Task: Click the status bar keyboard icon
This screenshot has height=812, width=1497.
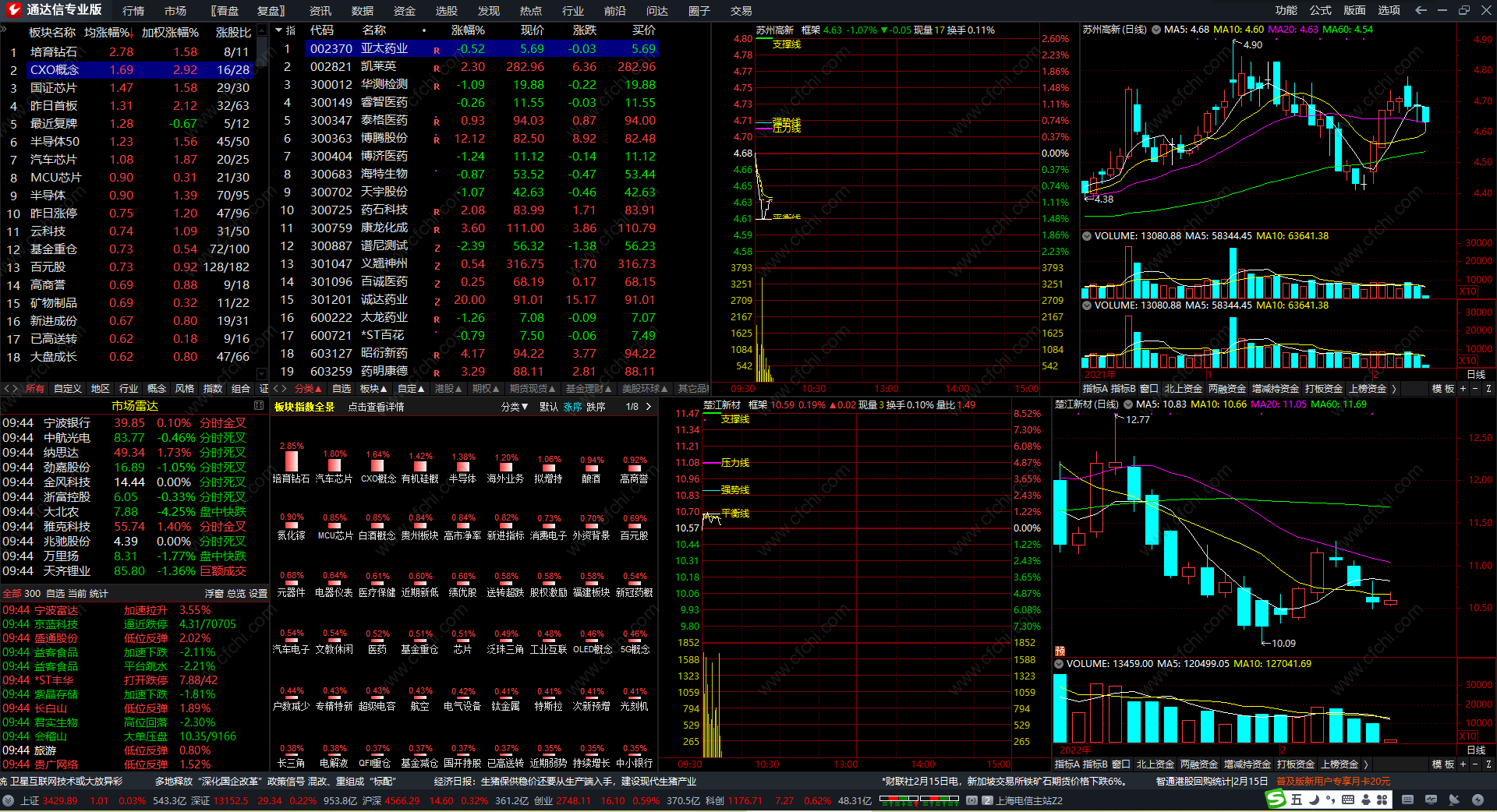Action: point(1407,800)
